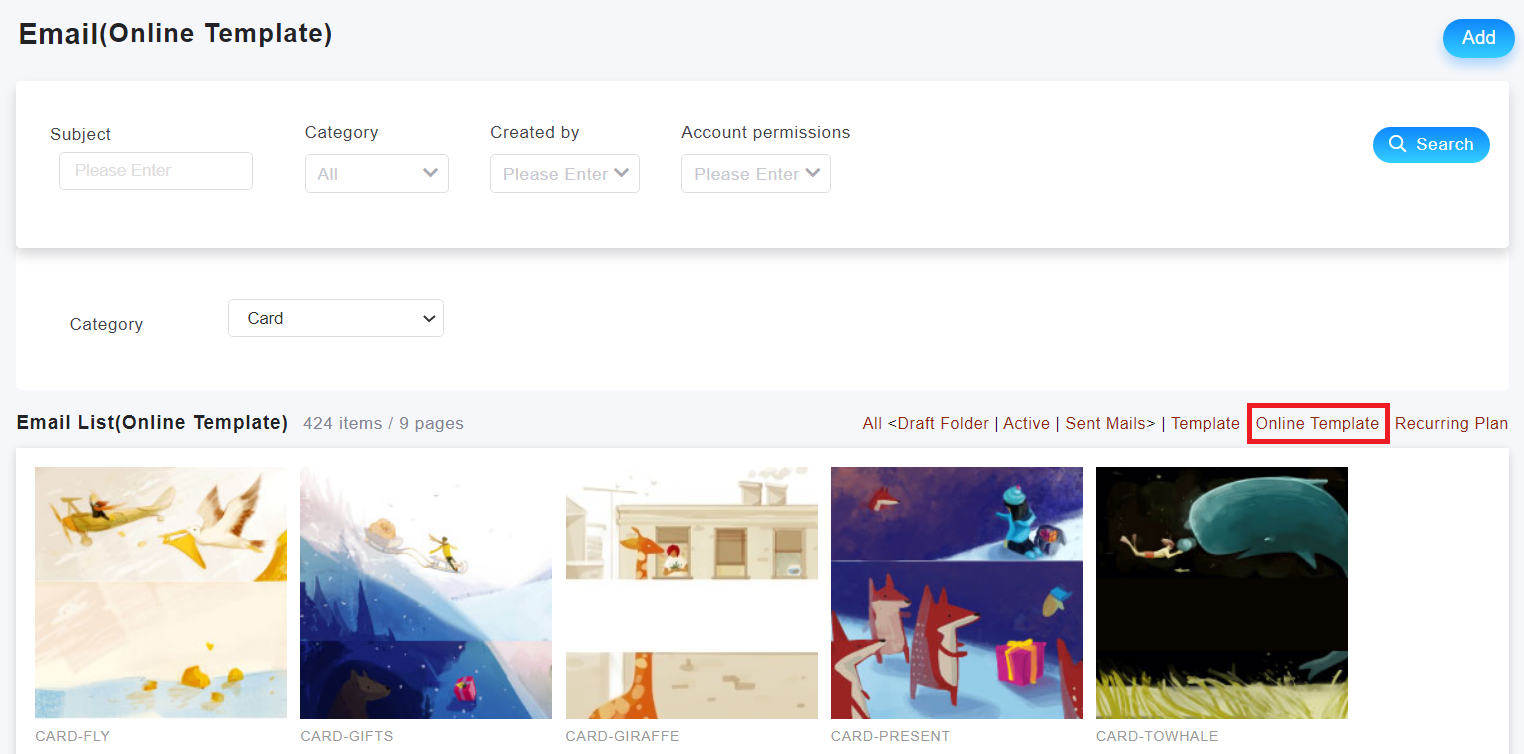Click the Subject field label
The image size is (1524, 754).
coord(80,134)
